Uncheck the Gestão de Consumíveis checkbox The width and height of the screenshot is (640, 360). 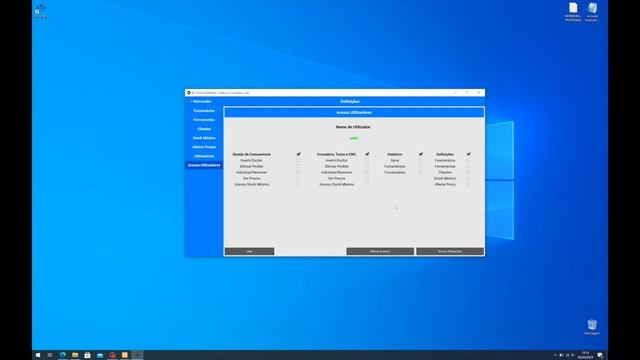298,154
